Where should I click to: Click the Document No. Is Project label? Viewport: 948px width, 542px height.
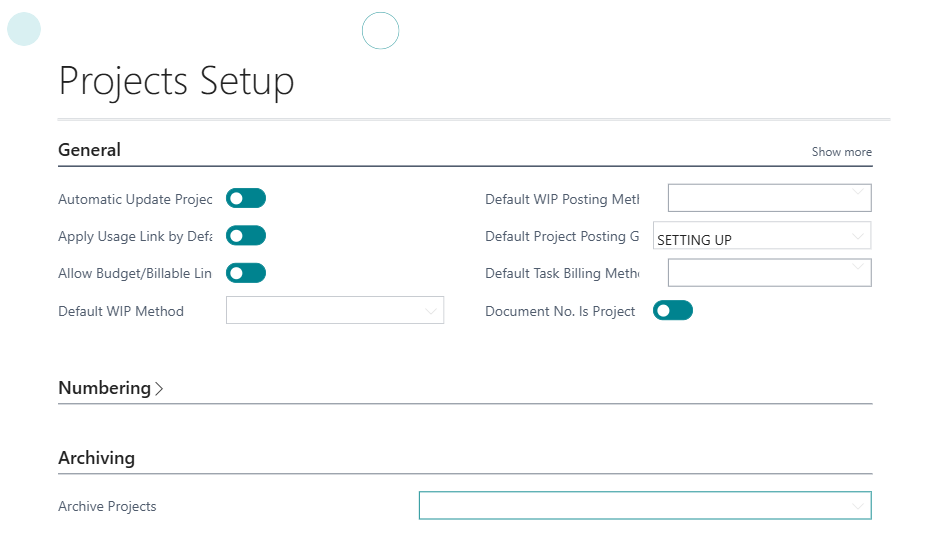[x=560, y=311]
